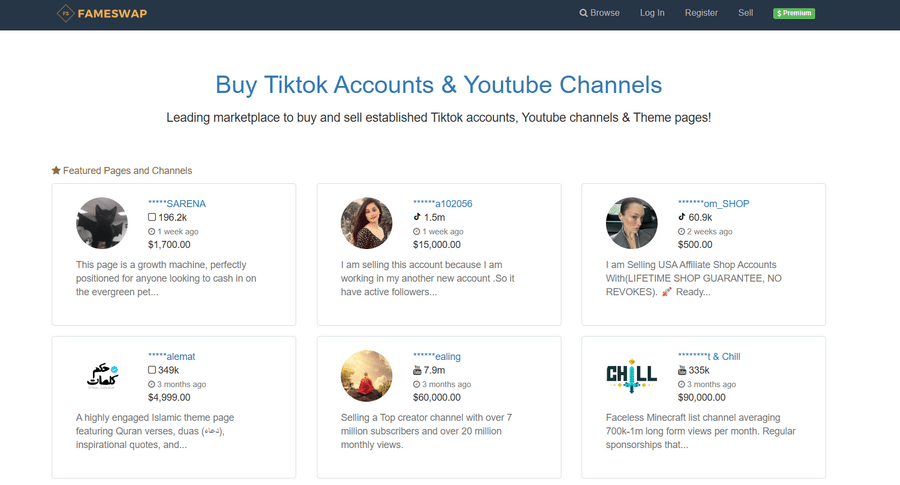Click the Arabic calligraphy alemat thumbnail
Viewport: 900px width, 485px height.
coord(102,376)
